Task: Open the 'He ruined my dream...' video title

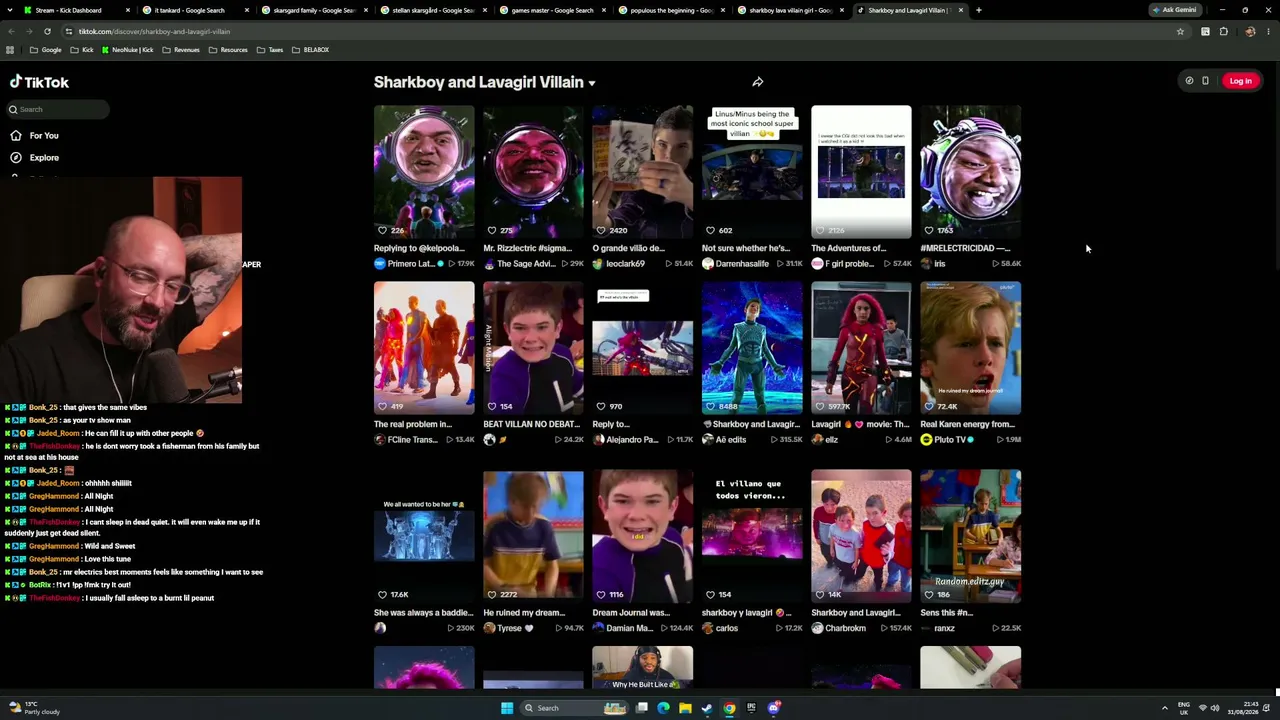Action: pyautogui.click(x=524, y=613)
